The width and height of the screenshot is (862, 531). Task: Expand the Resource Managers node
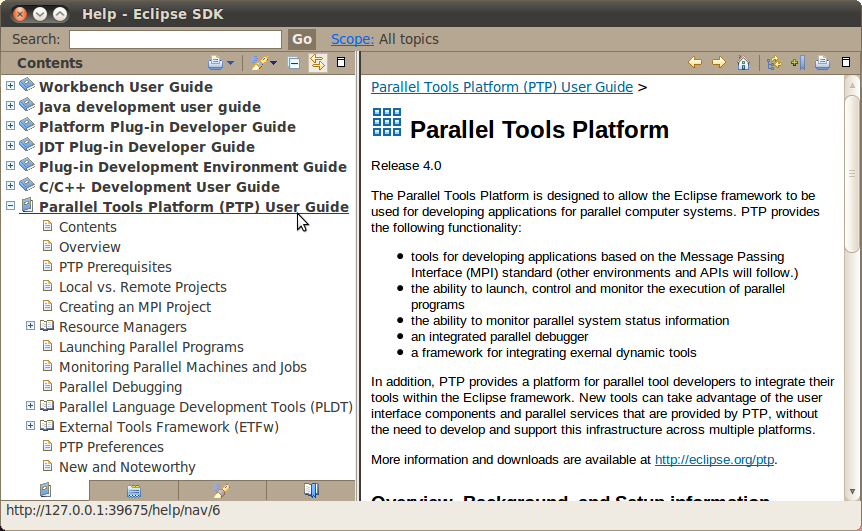click(x=31, y=326)
